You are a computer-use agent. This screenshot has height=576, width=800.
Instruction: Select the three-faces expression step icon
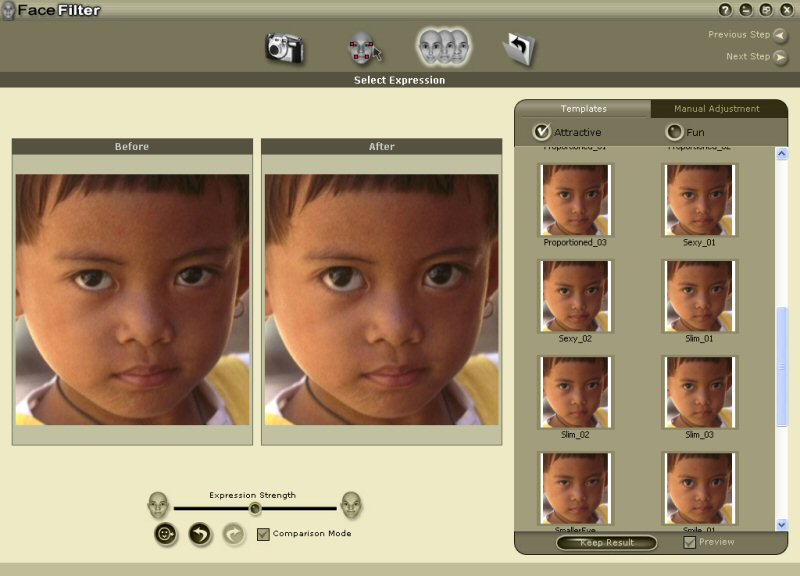(444, 46)
